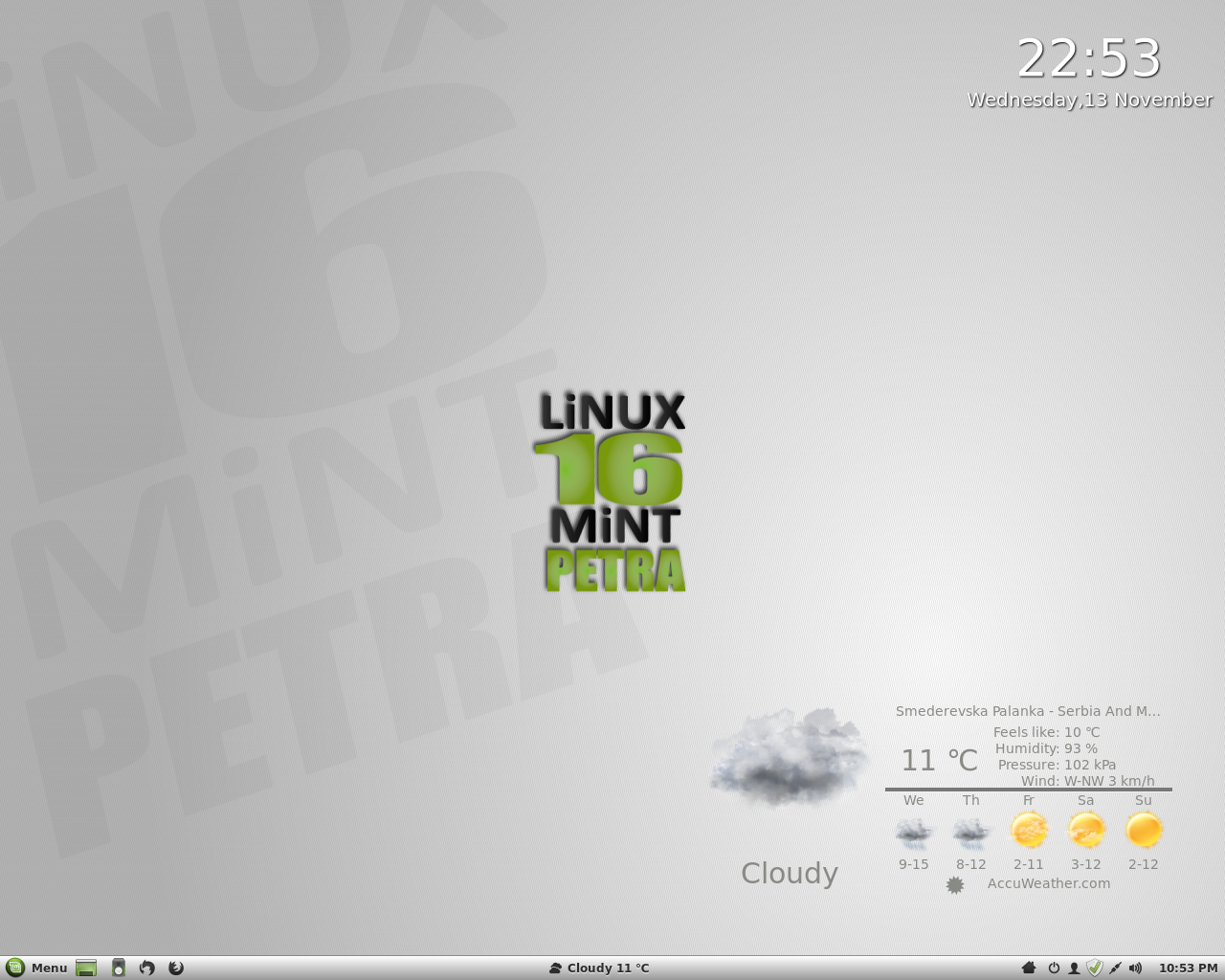The width and height of the screenshot is (1225, 980).
Task: Click the Sa day label in forecast
Action: pyautogui.click(x=1086, y=800)
